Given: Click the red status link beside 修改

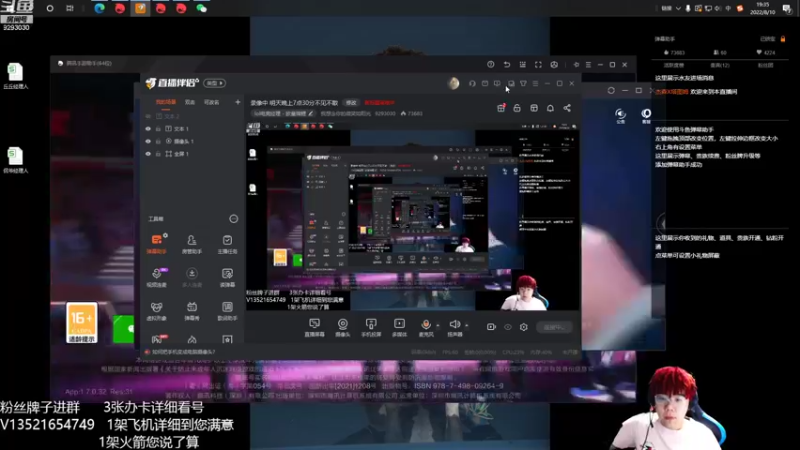Looking at the screenshot, I should pos(379,103).
